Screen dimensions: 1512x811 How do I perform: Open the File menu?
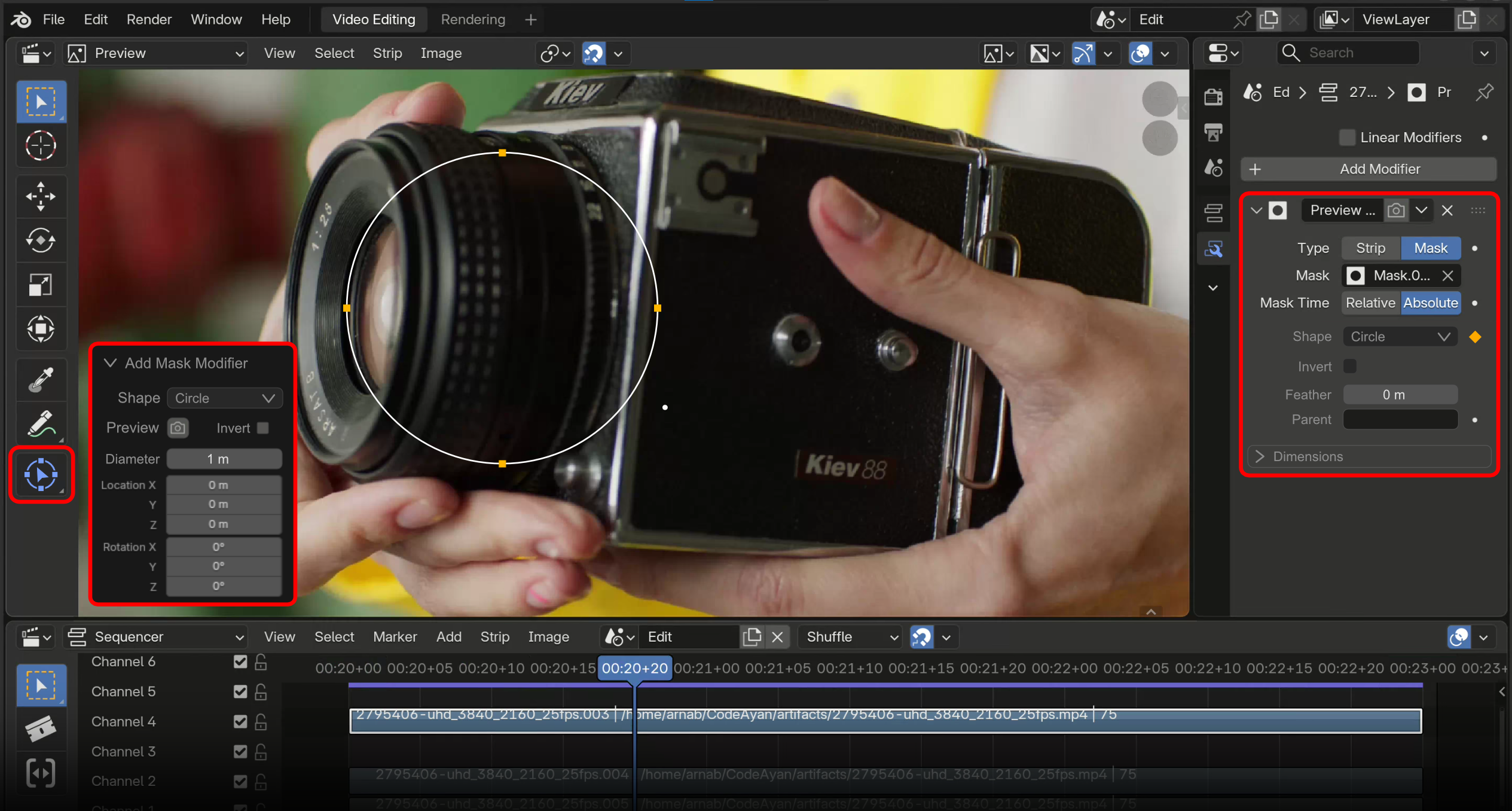[54, 19]
